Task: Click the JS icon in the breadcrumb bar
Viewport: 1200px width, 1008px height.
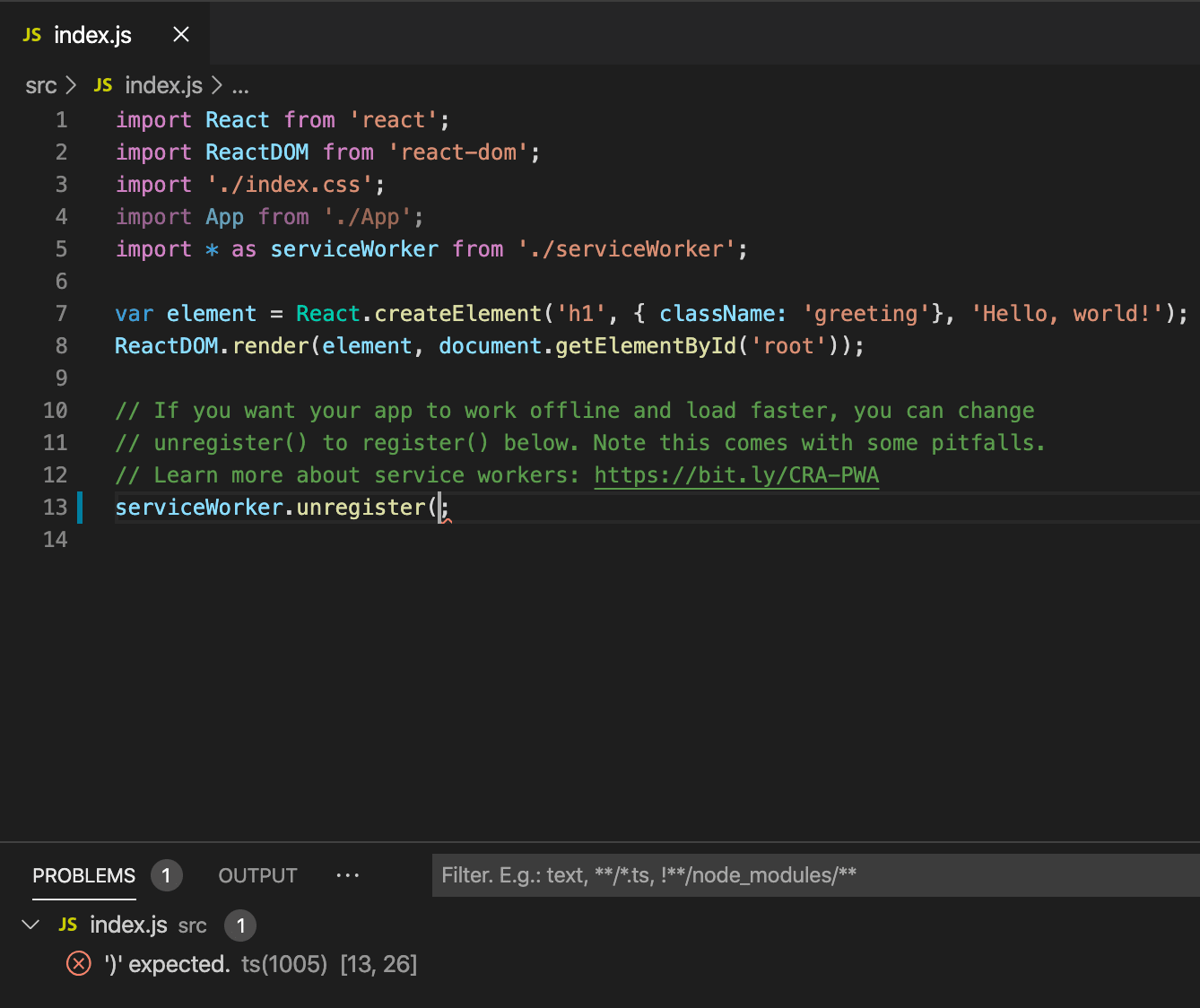Action: point(102,84)
